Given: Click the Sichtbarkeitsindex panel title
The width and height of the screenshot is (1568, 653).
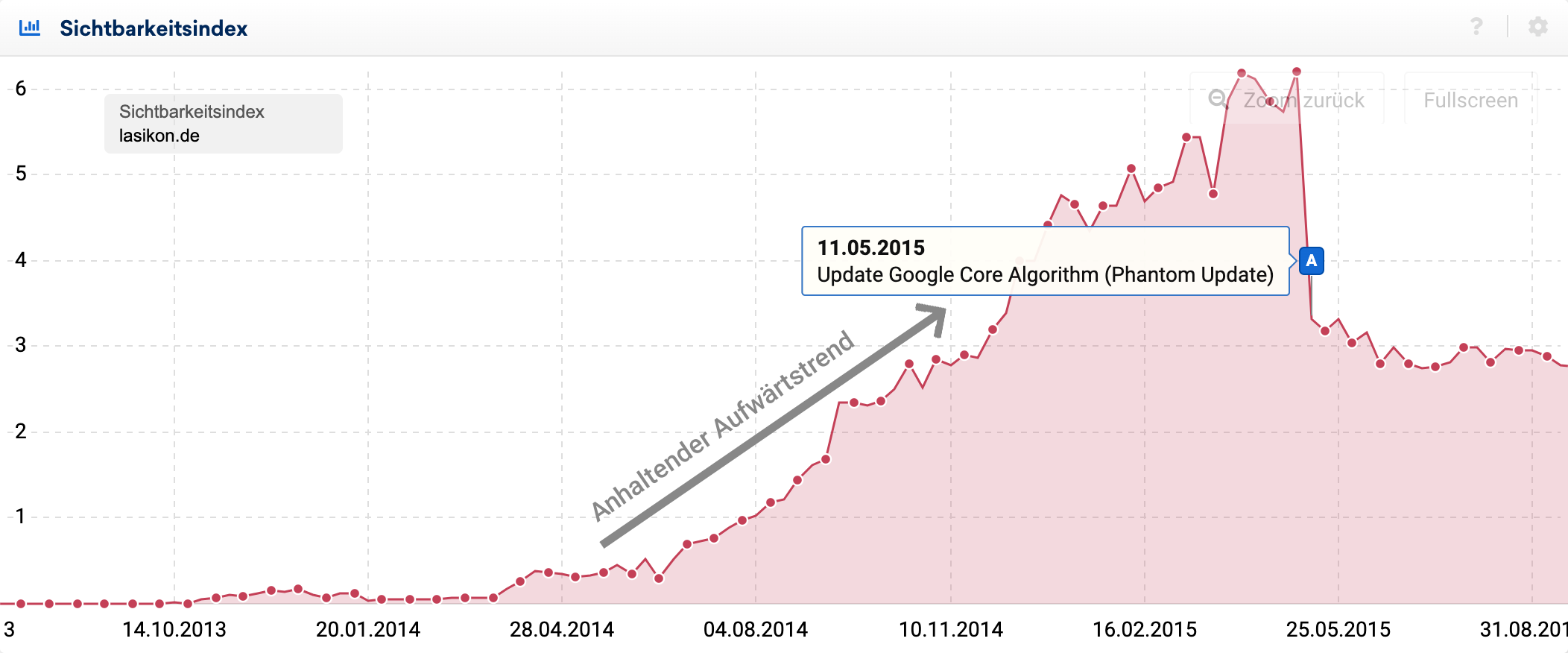Looking at the screenshot, I should [x=154, y=28].
